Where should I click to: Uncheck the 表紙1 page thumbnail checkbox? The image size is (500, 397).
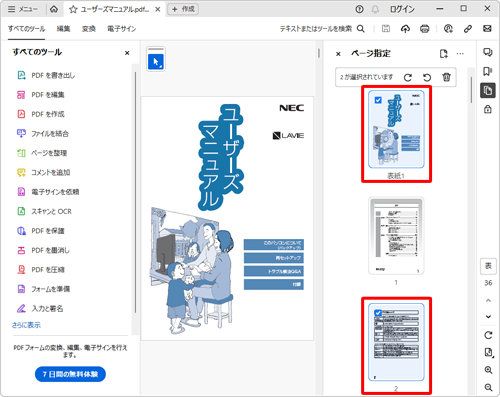click(378, 100)
